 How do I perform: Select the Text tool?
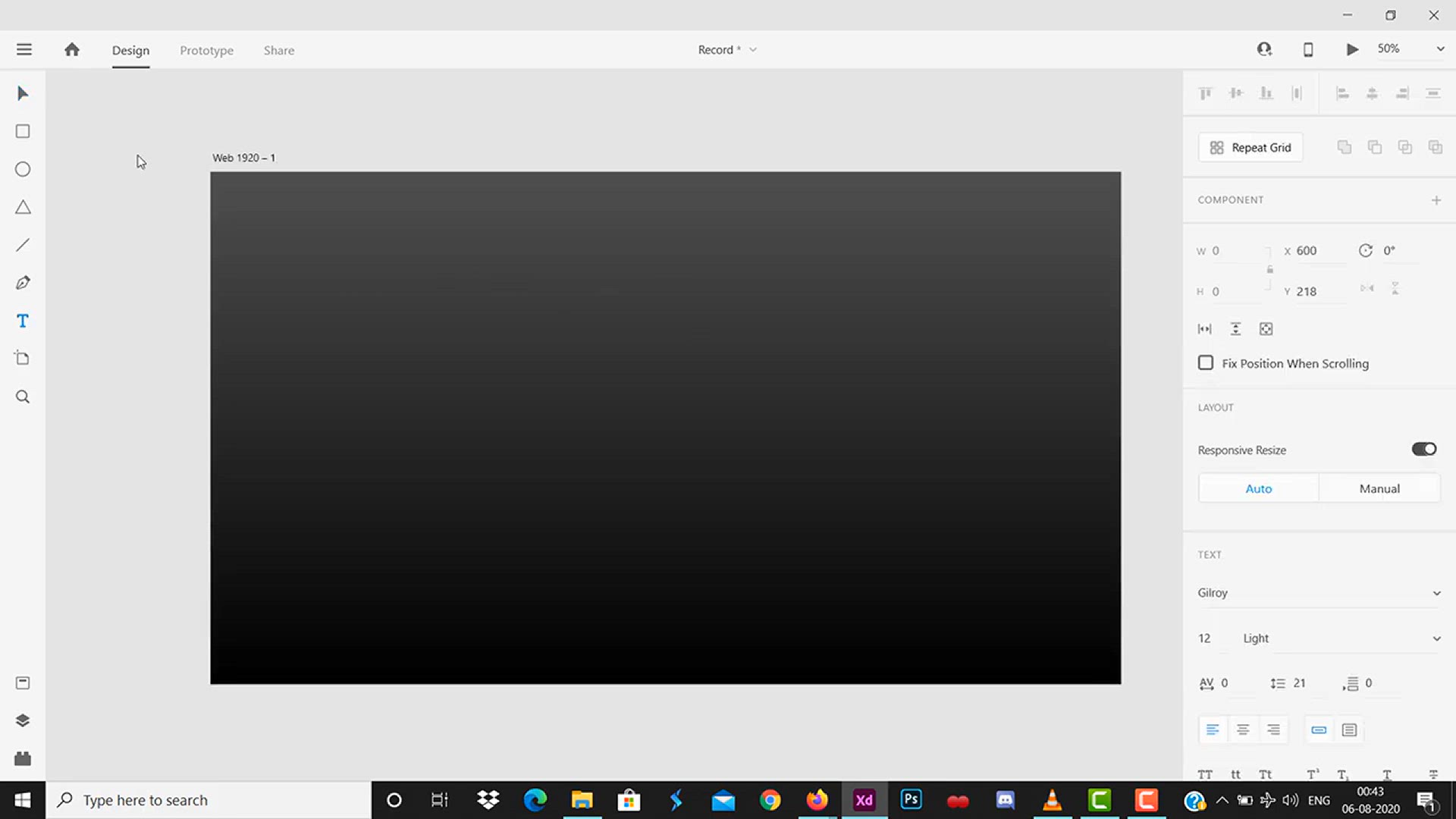click(22, 320)
